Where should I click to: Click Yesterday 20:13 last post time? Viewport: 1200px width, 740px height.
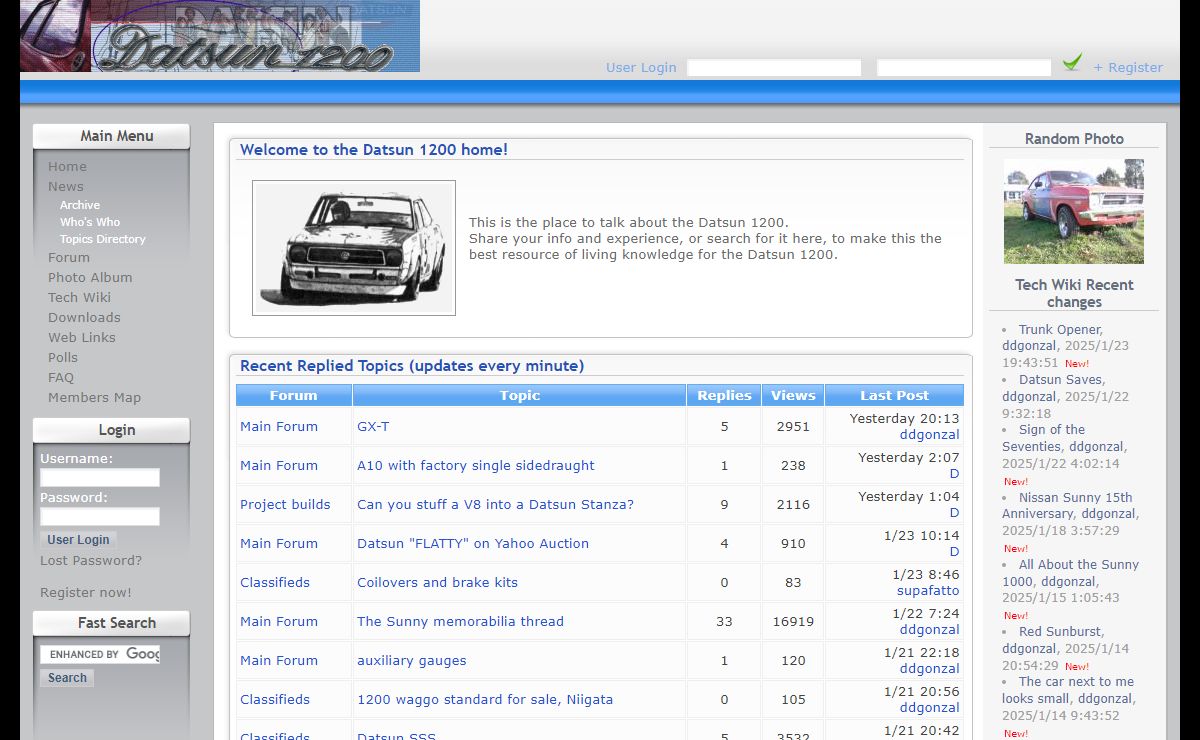904,419
